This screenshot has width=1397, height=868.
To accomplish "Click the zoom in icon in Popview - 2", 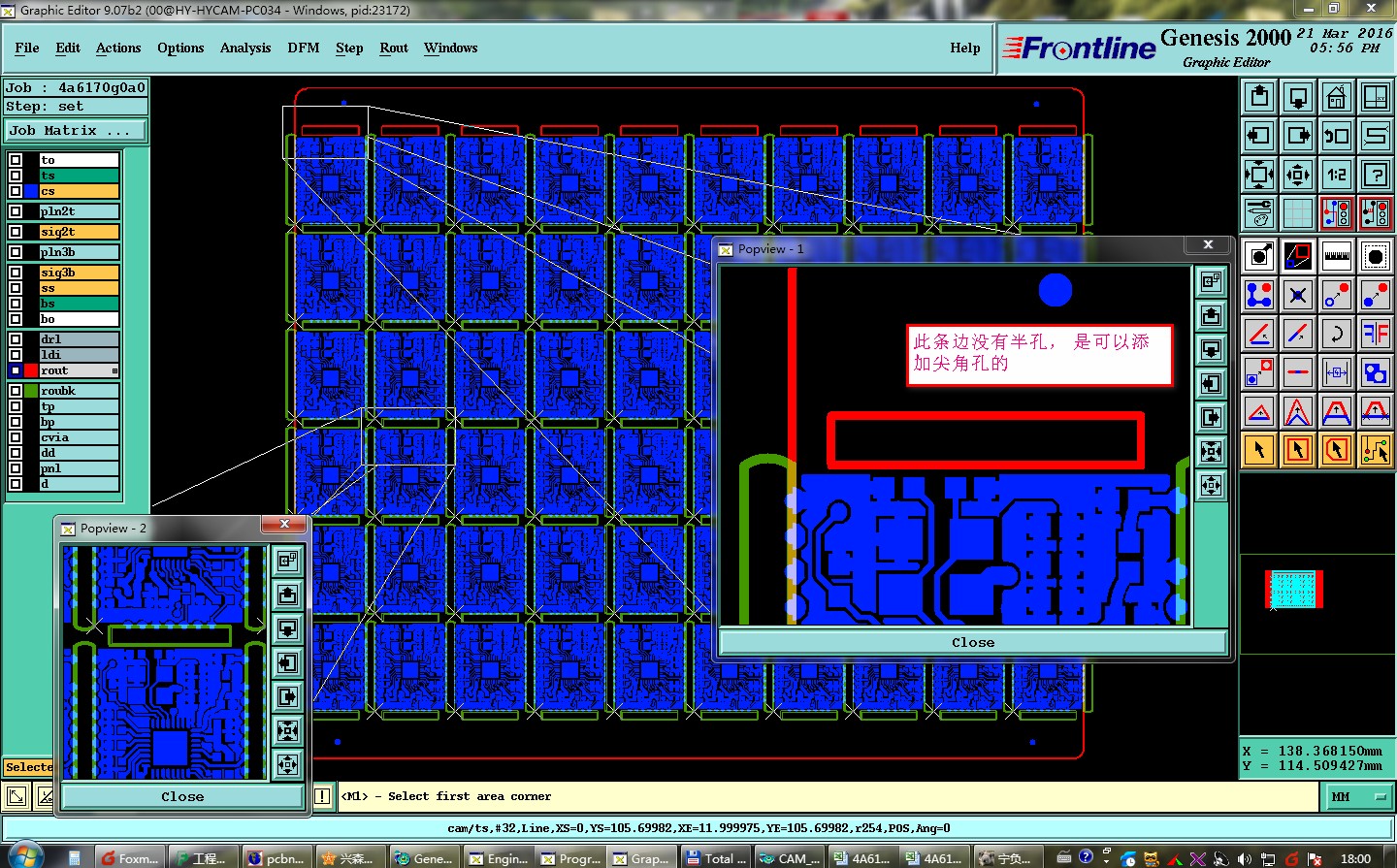I will (288, 731).
